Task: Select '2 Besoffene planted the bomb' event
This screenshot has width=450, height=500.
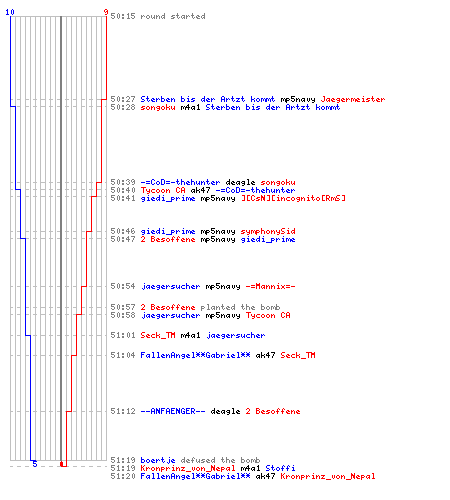Action: click(x=210, y=307)
